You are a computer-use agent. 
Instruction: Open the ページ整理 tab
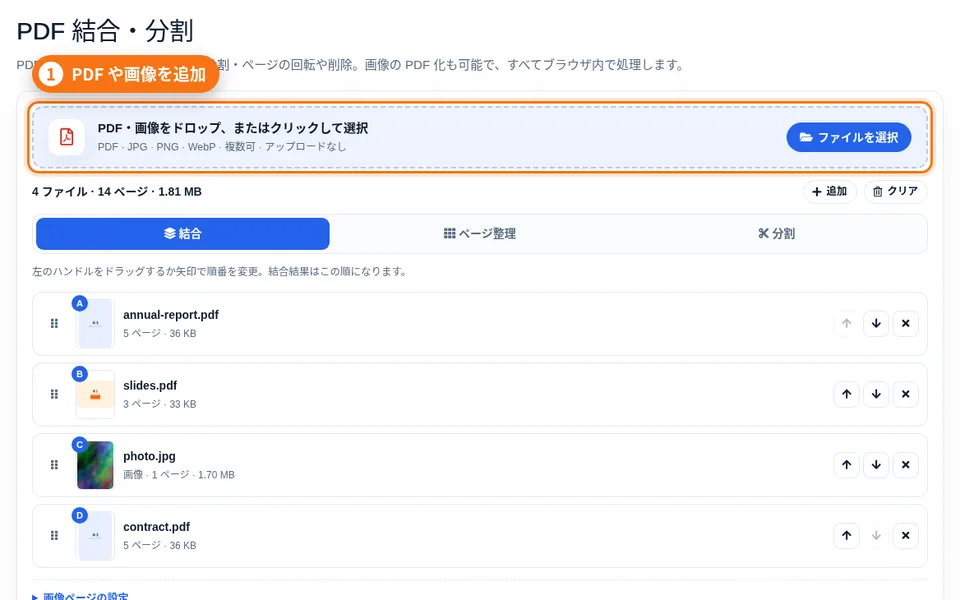pos(479,233)
